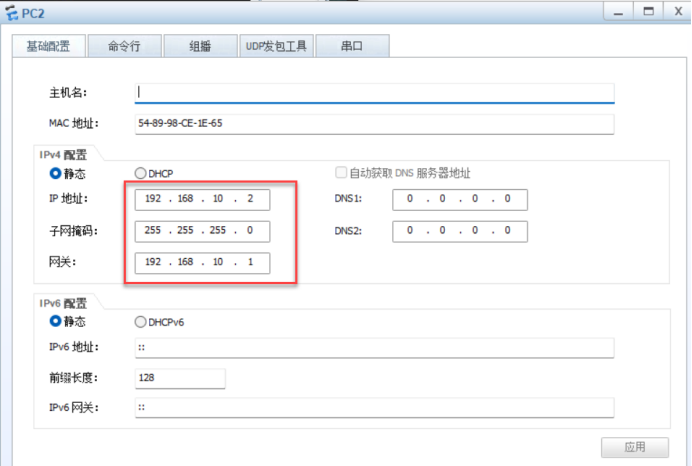Maximize the PC2 window
This screenshot has height=466, width=692.
pyautogui.click(x=647, y=11)
